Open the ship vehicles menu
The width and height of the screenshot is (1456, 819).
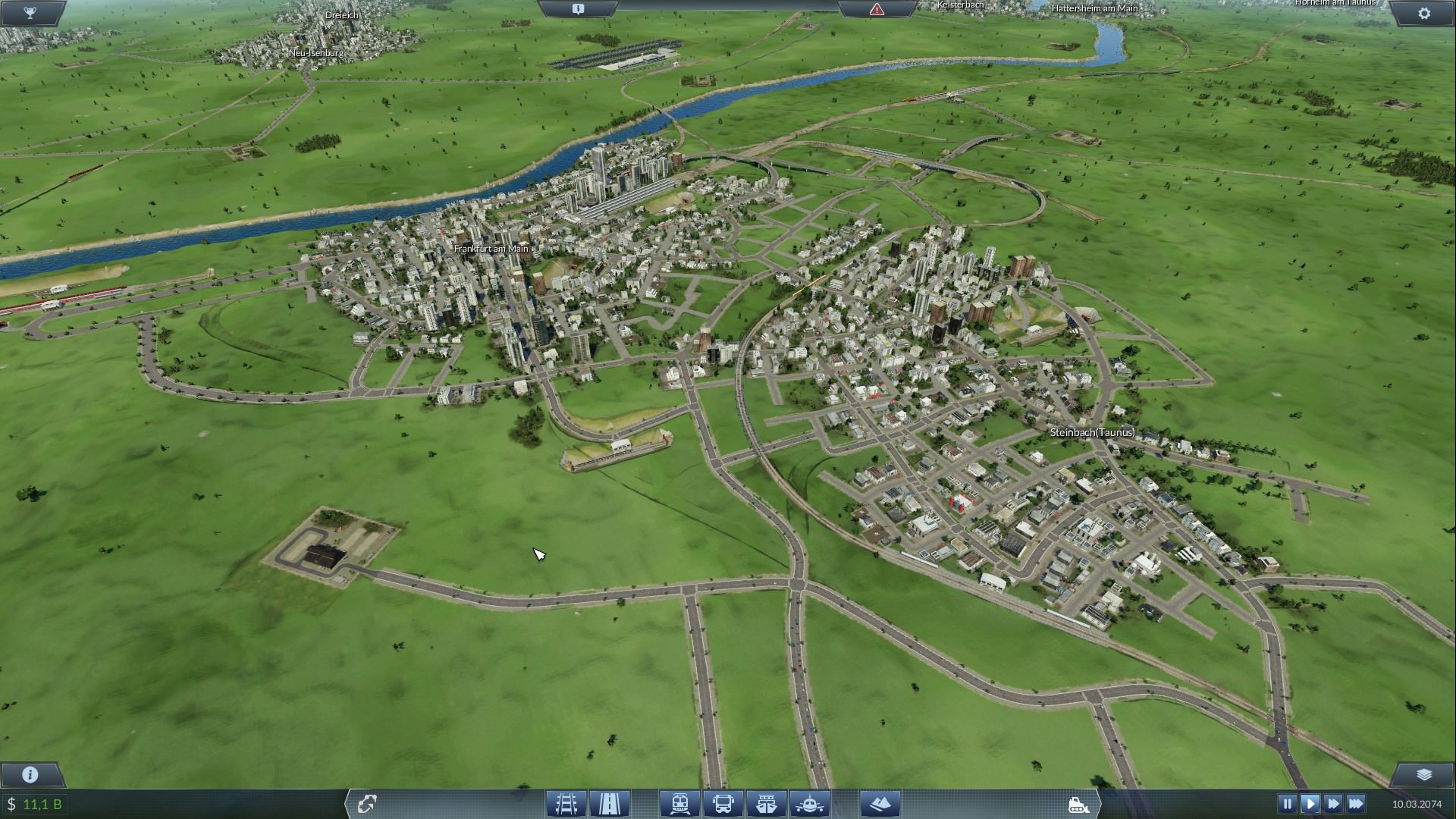tap(766, 804)
